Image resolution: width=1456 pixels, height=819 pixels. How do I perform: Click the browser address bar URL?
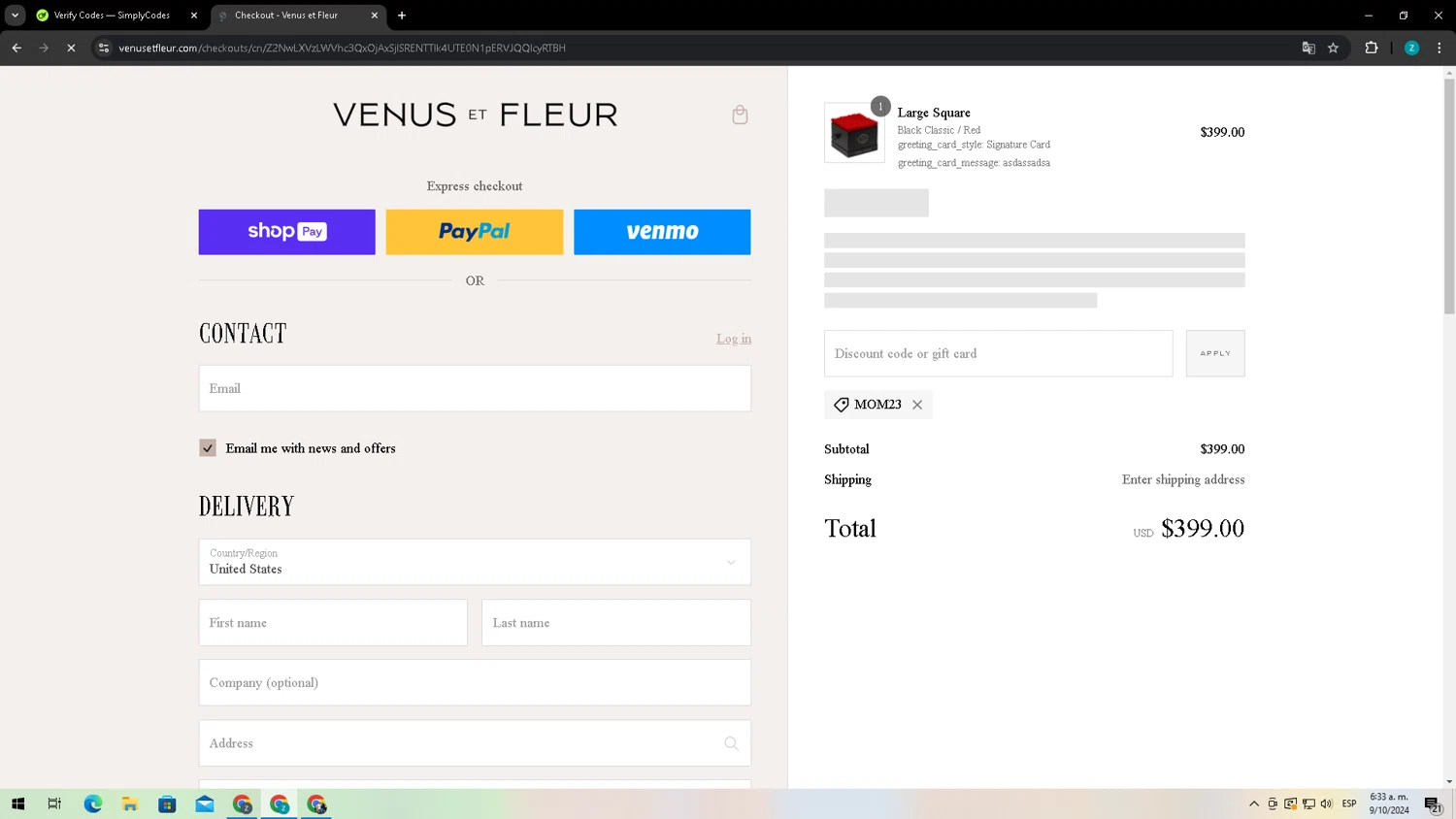coord(342,48)
